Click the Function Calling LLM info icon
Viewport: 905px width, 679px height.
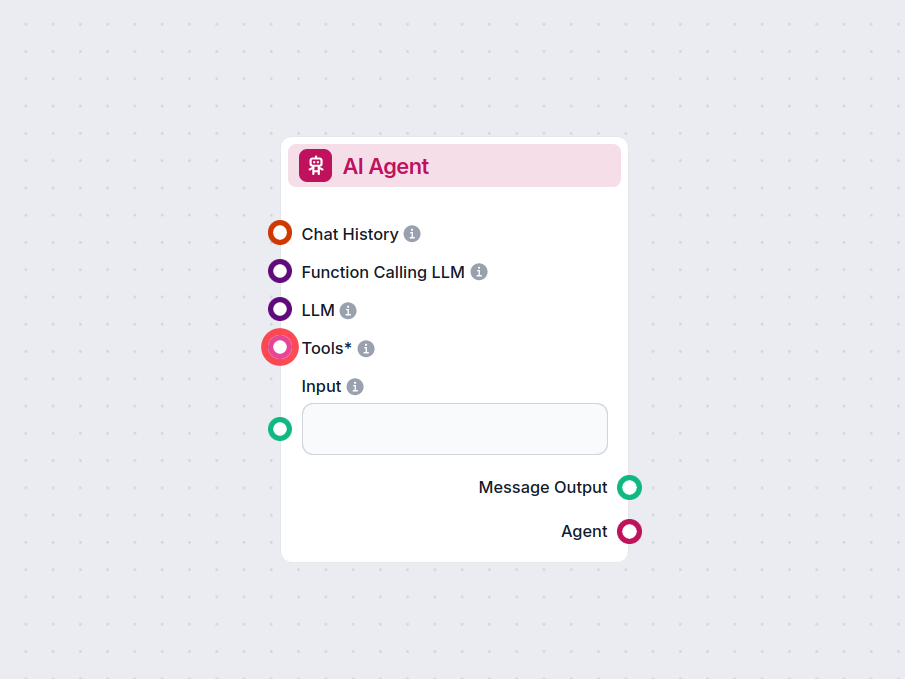[x=478, y=271]
